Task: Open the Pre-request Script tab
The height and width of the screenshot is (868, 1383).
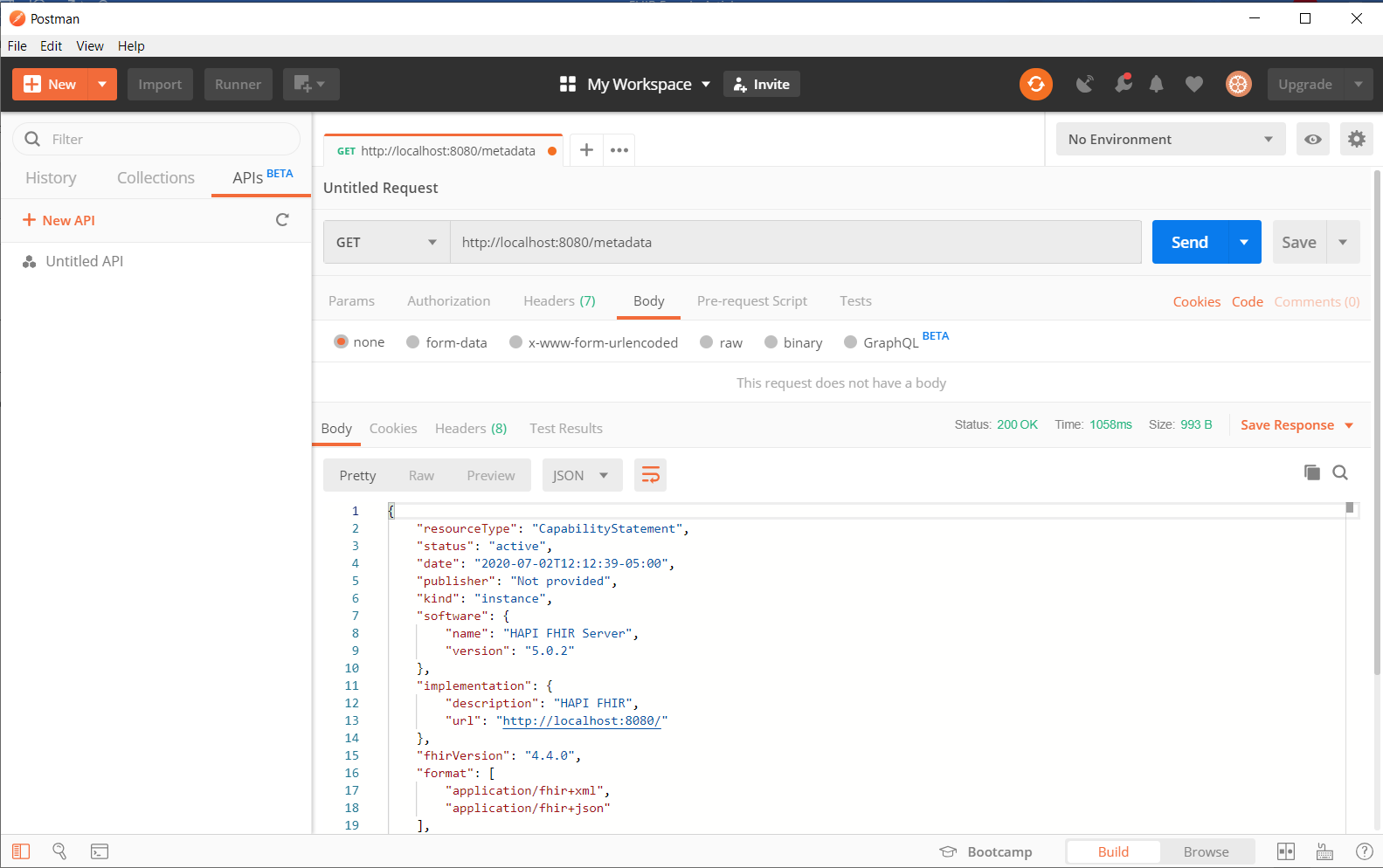Action: (752, 300)
